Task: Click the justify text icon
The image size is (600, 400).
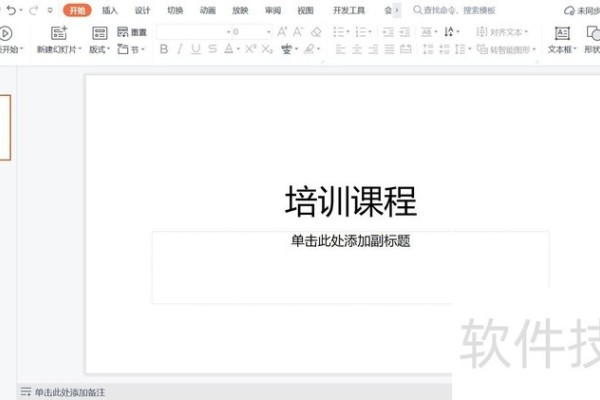Action: (x=389, y=49)
